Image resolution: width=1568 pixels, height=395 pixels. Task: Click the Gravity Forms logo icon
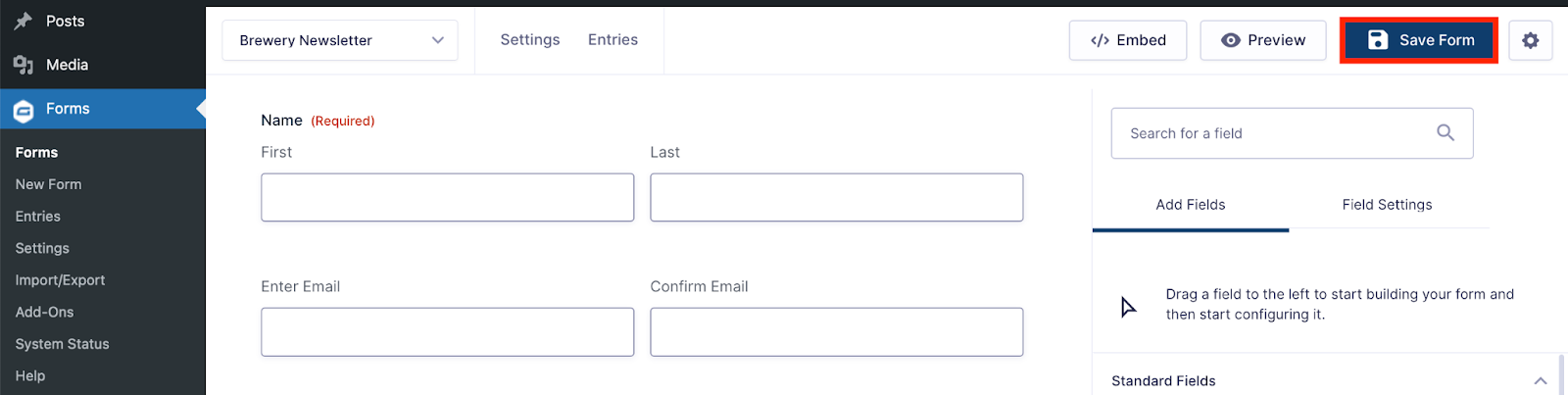click(x=24, y=110)
